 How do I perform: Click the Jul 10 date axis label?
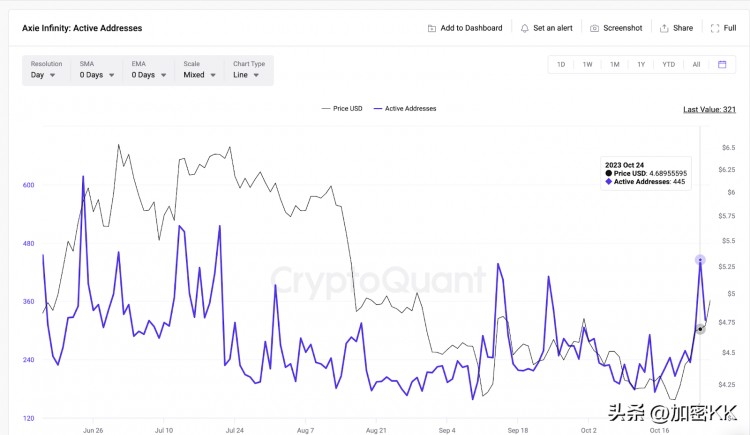[164, 430]
